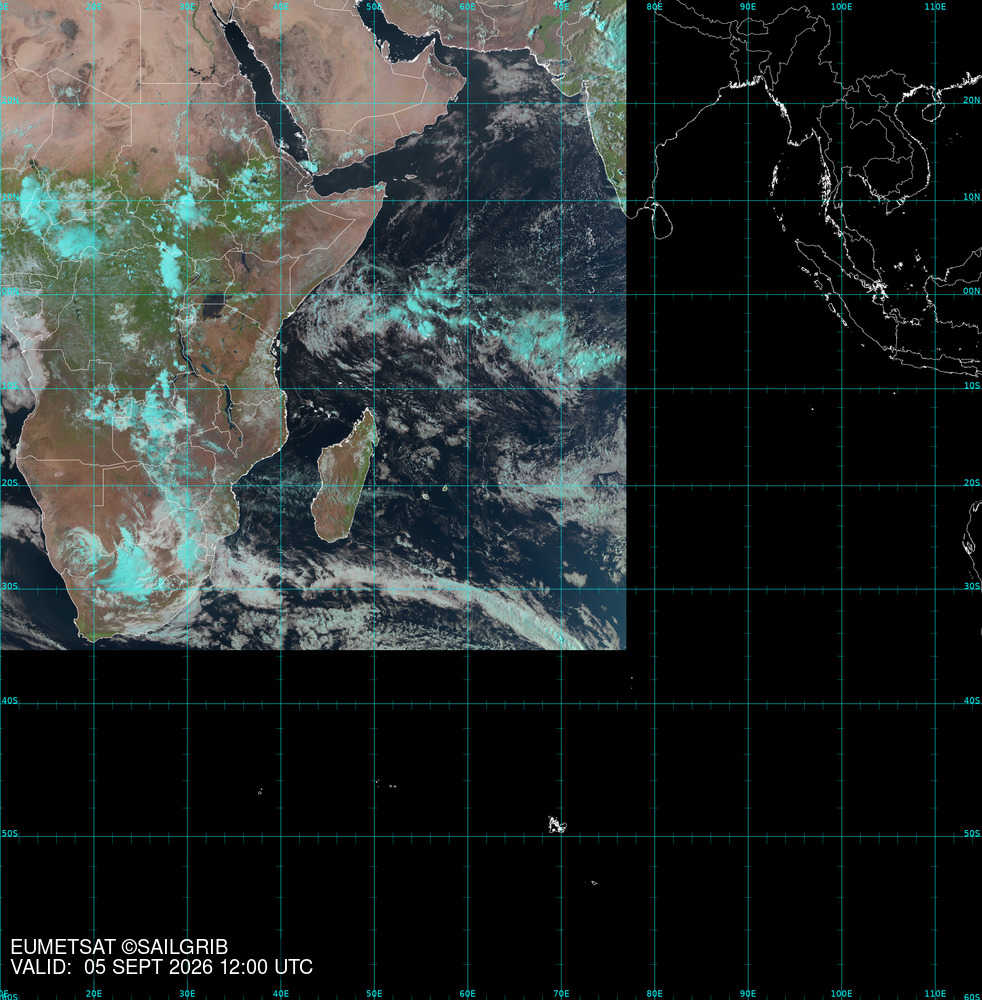Click the VALID 05 SEPT 2026 timestamp
Image resolution: width=982 pixels, height=1000 pixels.
click(162, 967)
